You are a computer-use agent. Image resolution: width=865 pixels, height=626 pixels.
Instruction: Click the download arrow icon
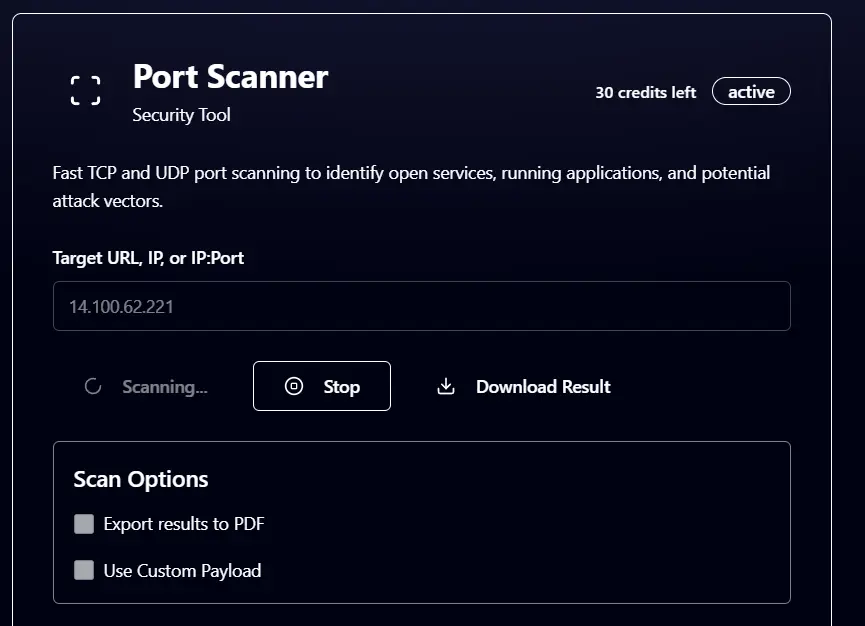click(x=446, y=387)
